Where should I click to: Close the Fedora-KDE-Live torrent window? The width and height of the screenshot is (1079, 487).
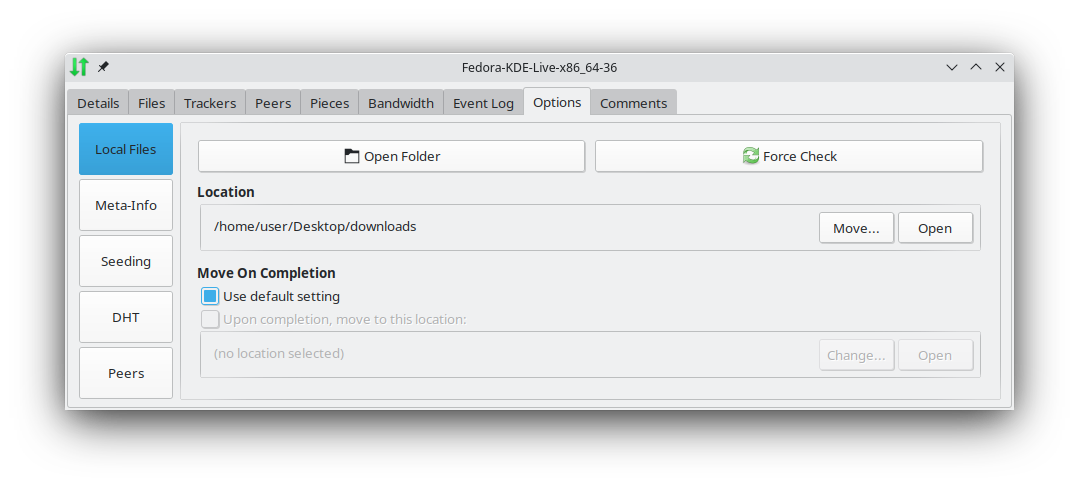(x=1000, y=67)
